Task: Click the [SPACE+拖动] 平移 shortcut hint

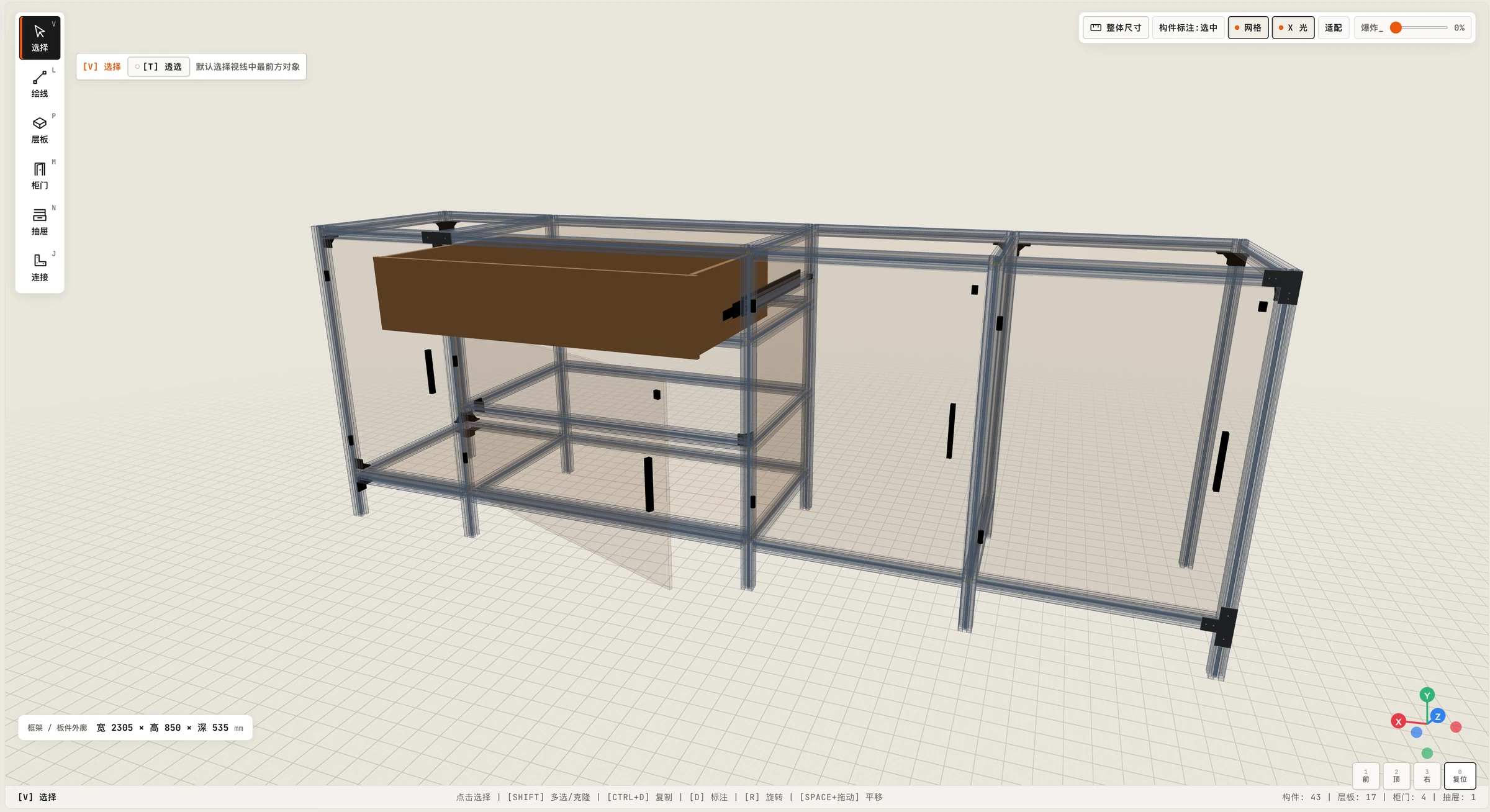Action: coord(841,797)
